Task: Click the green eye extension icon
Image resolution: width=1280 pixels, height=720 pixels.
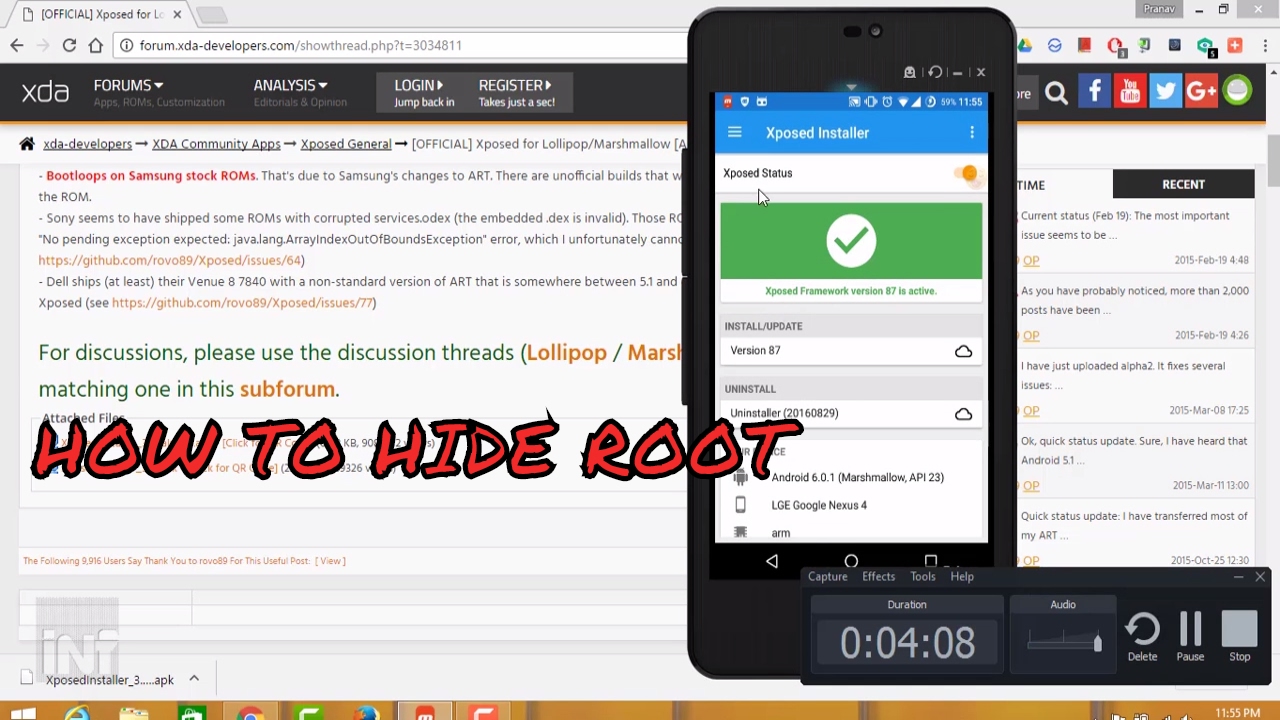Action: [x=1206, y=46]
